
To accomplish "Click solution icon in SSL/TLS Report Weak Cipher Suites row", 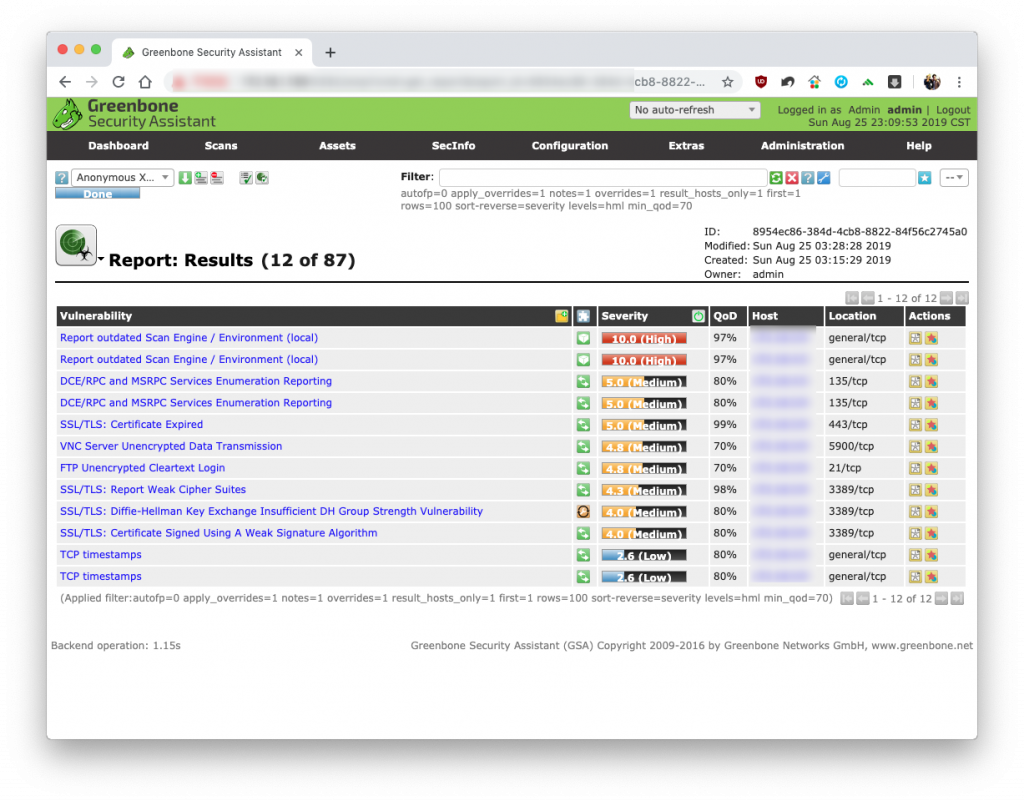I will click(x=583, y=490).
